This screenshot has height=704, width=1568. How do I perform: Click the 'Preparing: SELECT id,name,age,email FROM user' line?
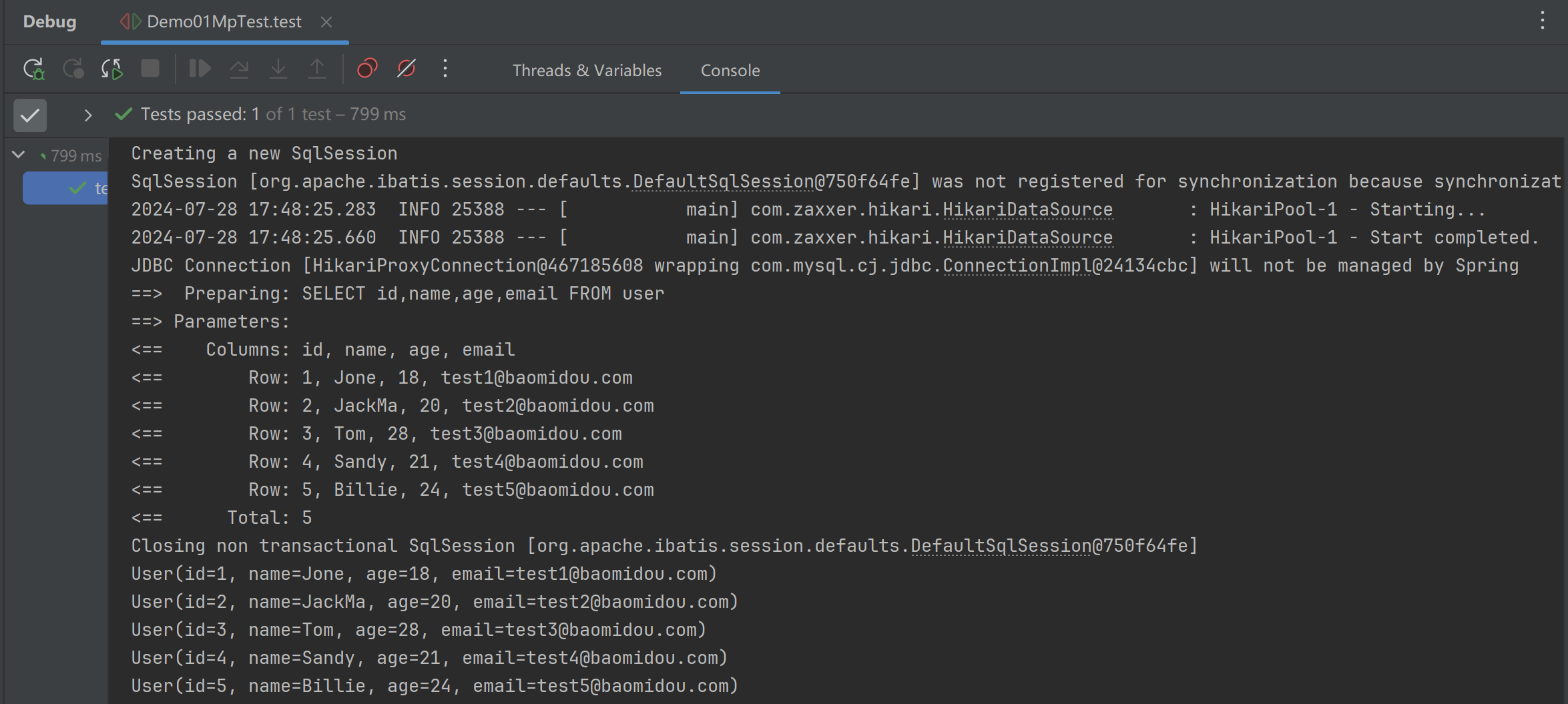coord(398,294)
